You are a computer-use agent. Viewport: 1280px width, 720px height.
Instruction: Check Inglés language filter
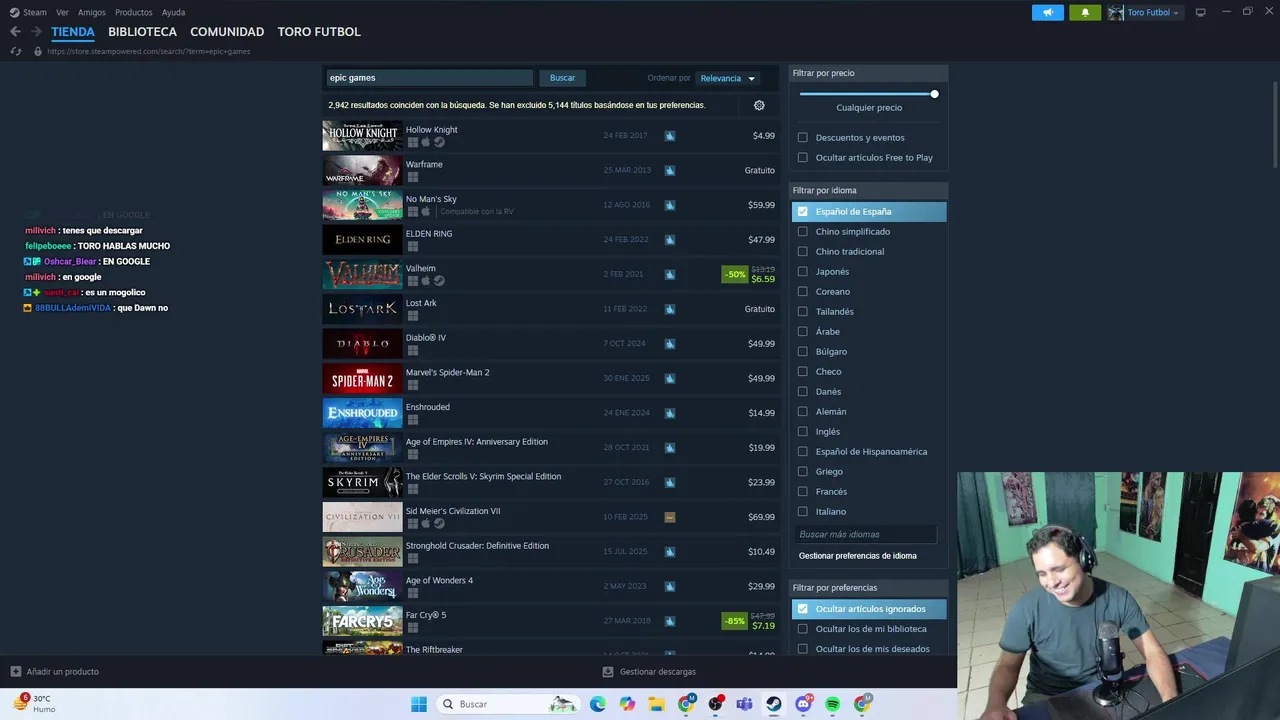(x=802, y=431)
